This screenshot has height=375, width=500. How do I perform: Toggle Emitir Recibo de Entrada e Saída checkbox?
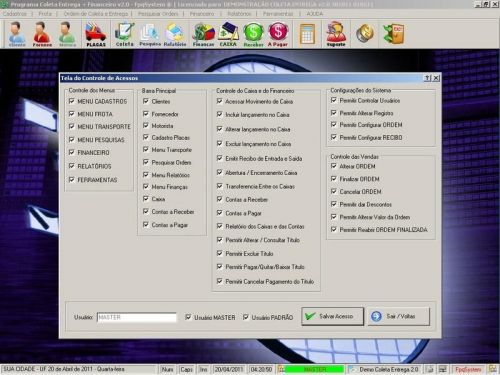tap(219, 158)
